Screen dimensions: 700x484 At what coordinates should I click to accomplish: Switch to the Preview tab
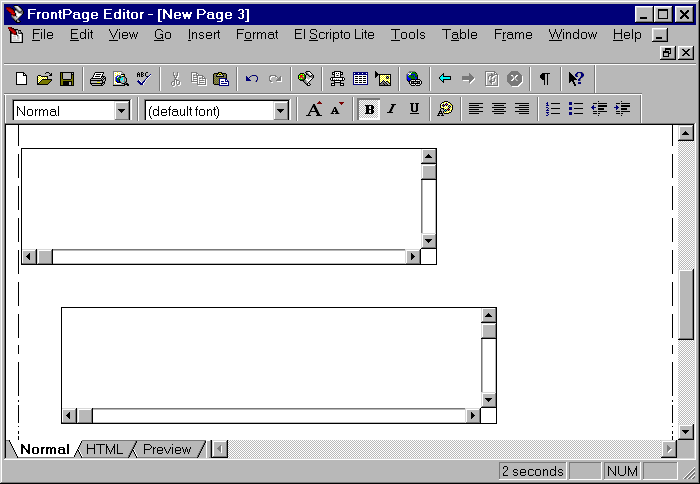167,449
